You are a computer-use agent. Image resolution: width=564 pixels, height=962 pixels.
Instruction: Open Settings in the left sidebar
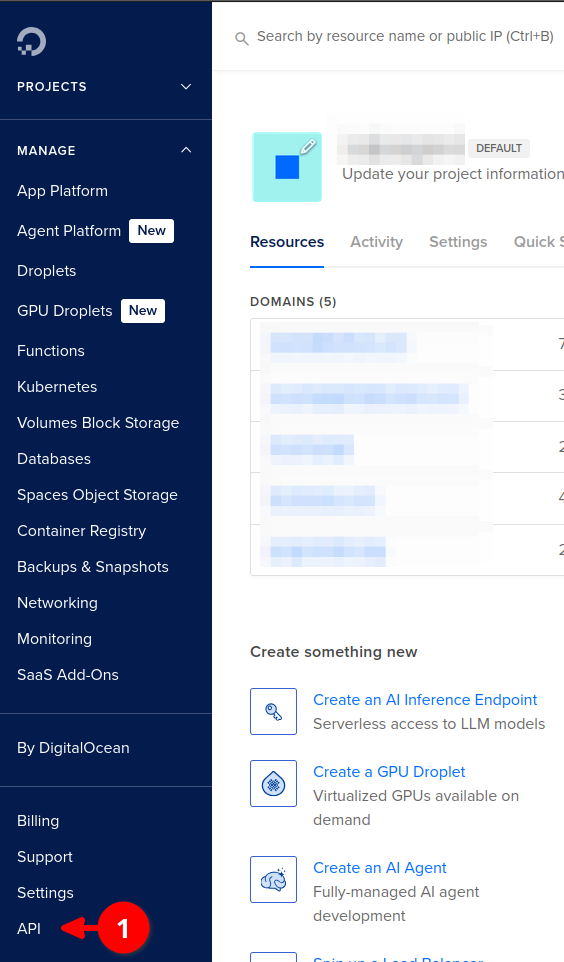pos(45,893)
